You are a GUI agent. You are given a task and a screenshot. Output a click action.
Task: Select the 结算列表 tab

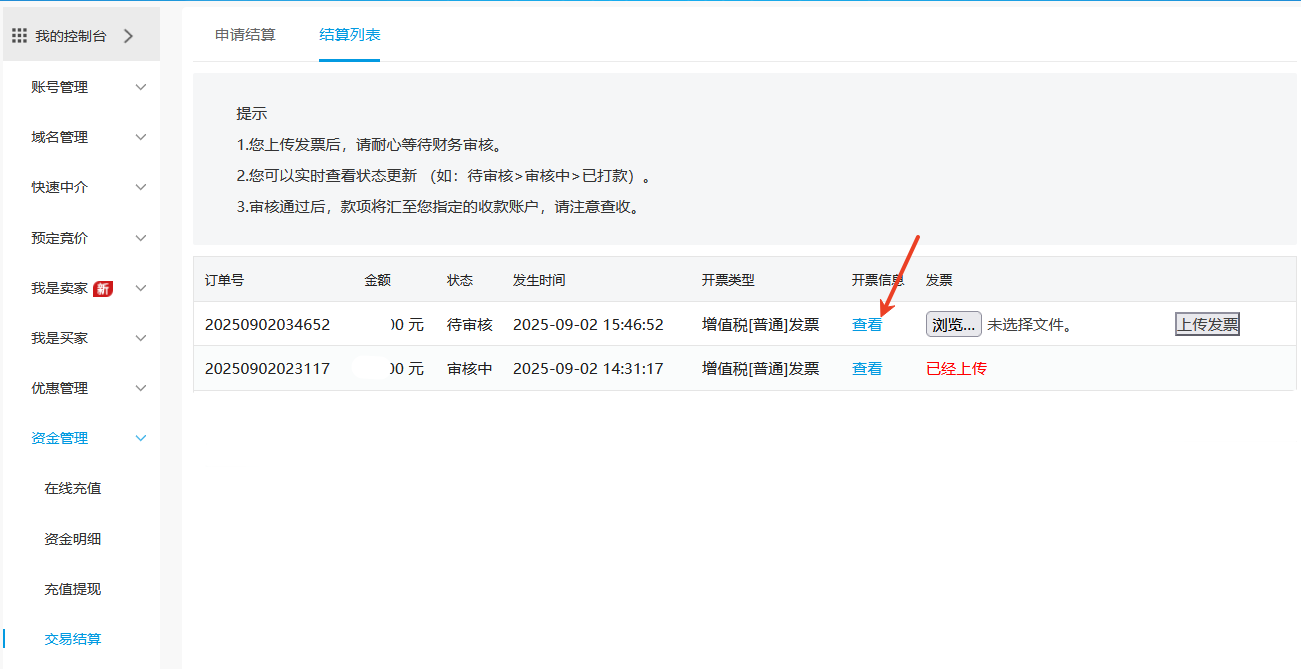point(349,35)
